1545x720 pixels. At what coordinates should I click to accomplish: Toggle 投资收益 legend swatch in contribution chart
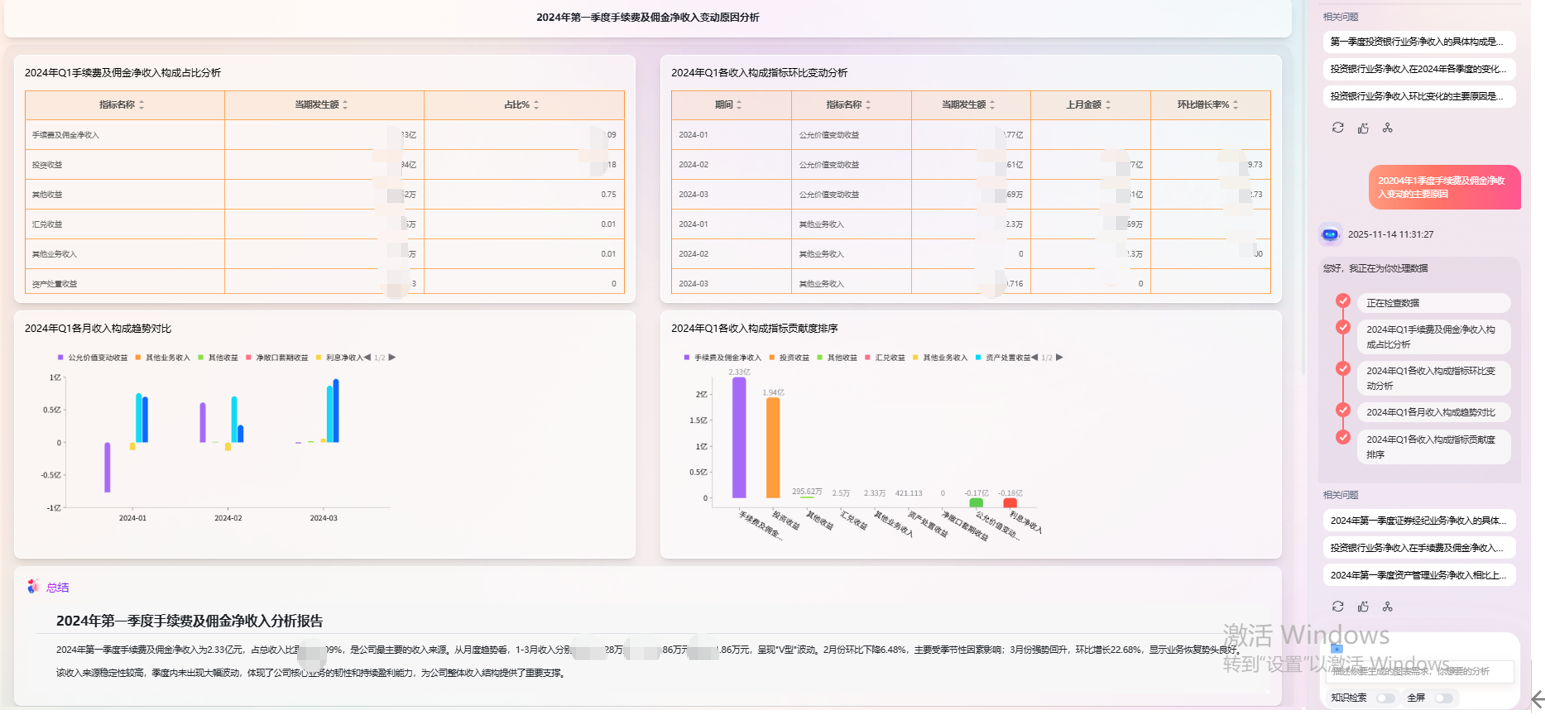pyautogui.click(x=772, y=357)
